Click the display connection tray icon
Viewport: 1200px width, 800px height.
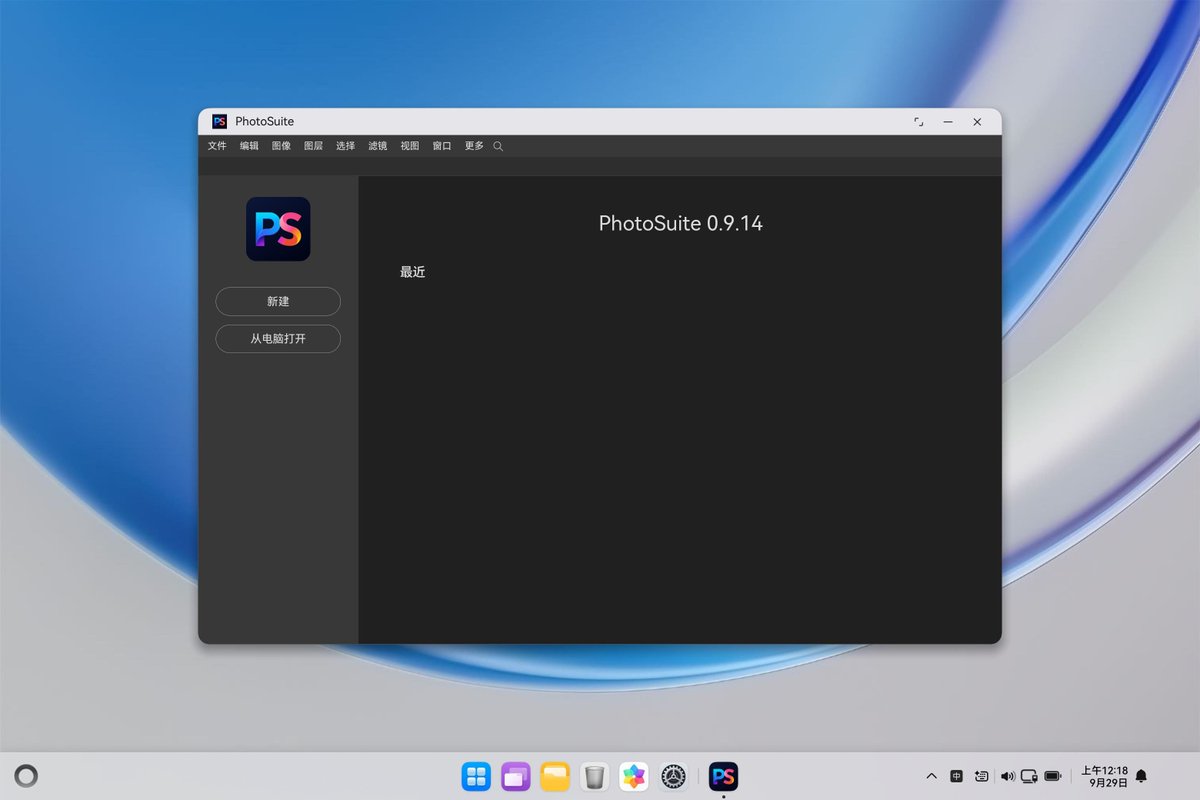click(x=1029, y=776)
